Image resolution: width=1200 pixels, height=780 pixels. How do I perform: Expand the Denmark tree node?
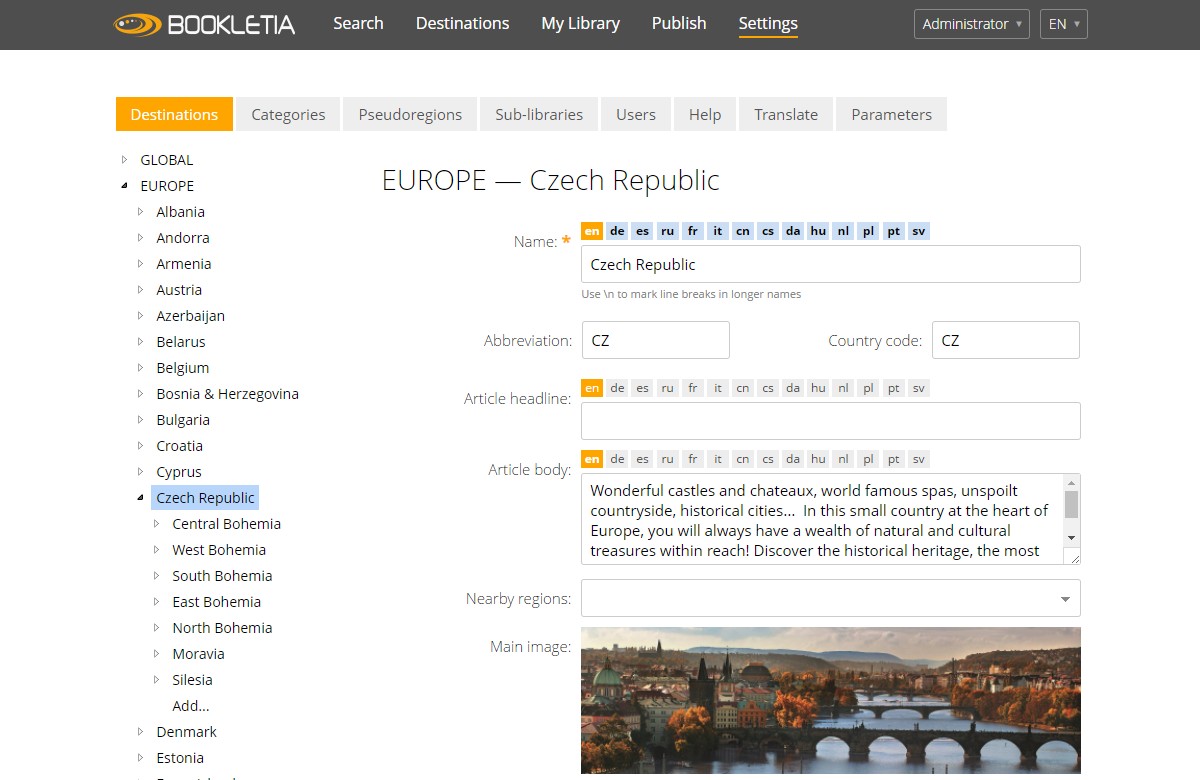(x=140, y=732)
